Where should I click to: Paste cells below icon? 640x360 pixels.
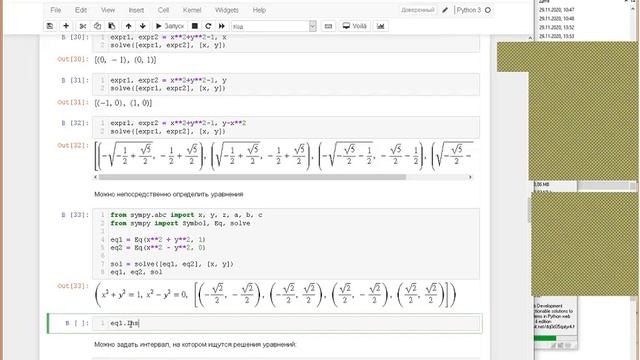click(111, 26)
